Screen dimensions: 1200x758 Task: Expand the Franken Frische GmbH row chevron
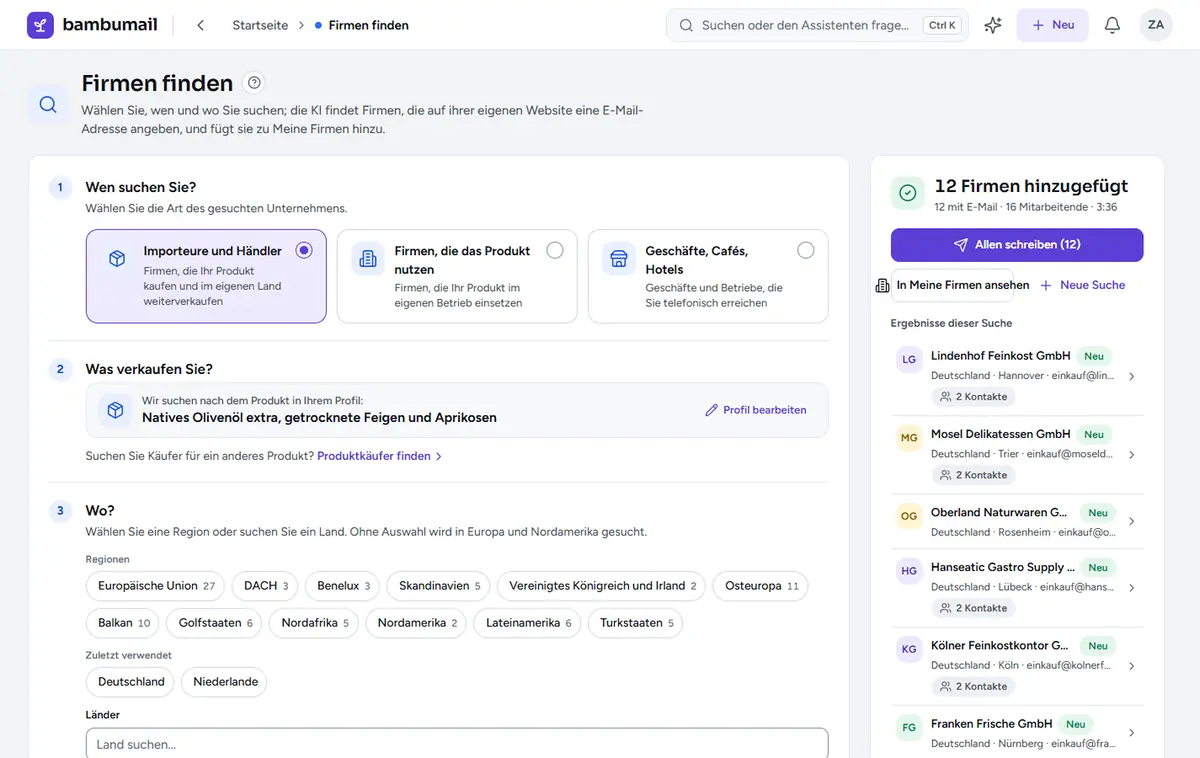[1131, 733]
